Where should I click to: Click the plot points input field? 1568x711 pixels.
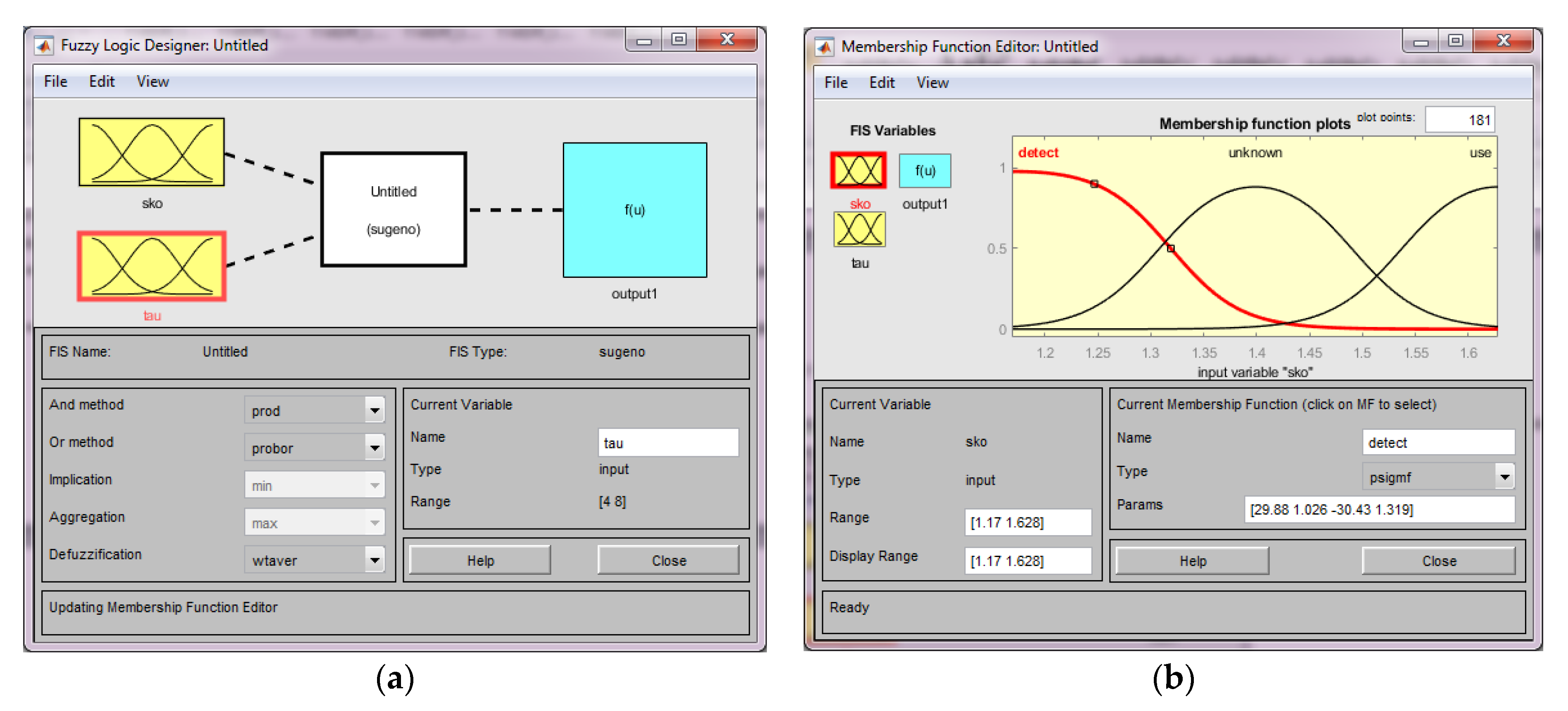coord(1459,120)
